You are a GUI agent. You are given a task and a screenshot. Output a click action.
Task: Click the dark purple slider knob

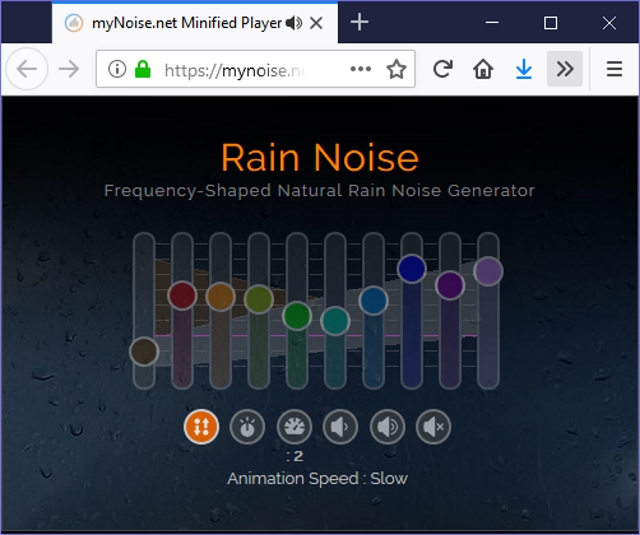(450, 285)
